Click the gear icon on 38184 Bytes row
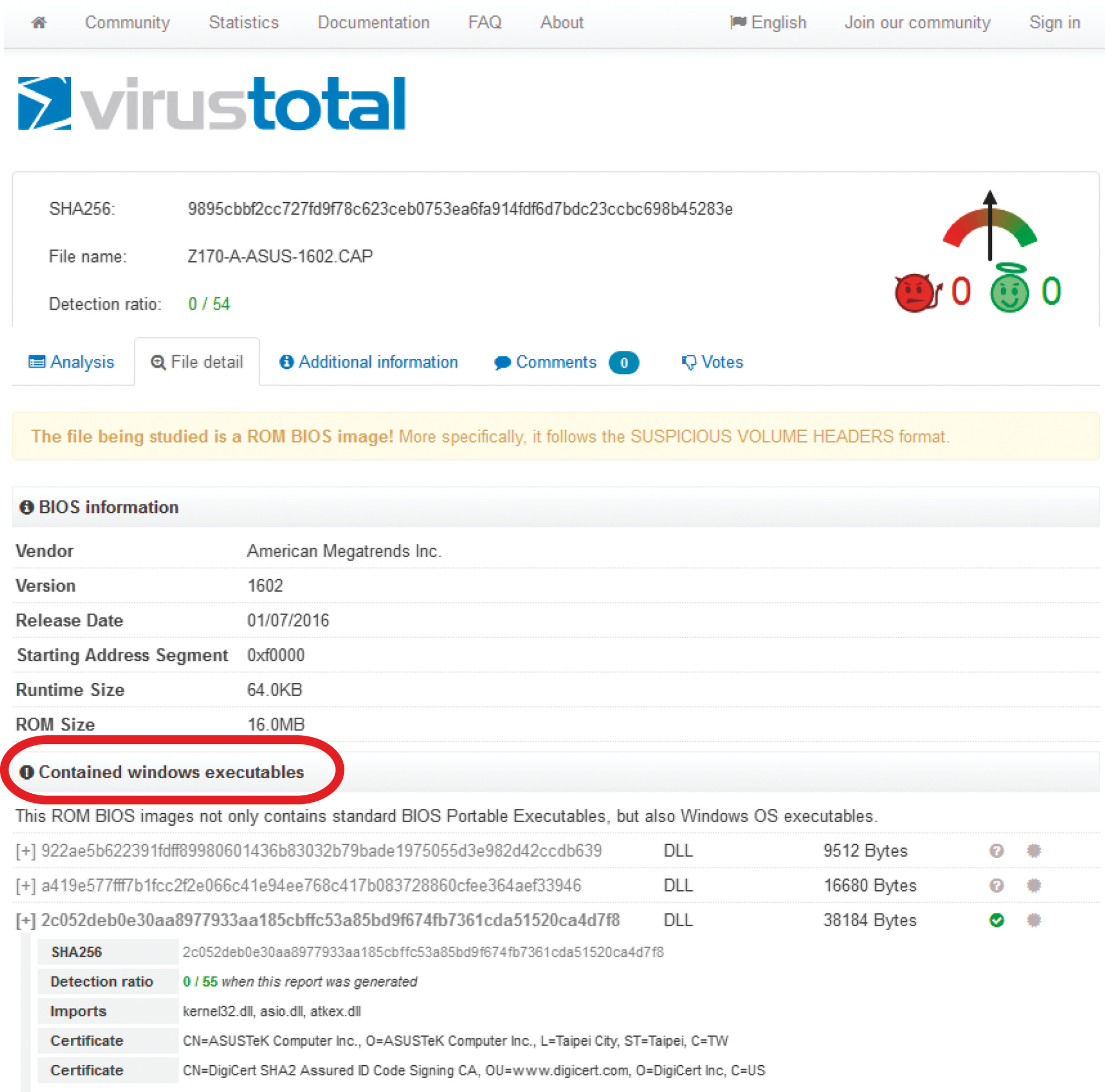This screenshot has width=1105, height=1092. point(1034,920)
